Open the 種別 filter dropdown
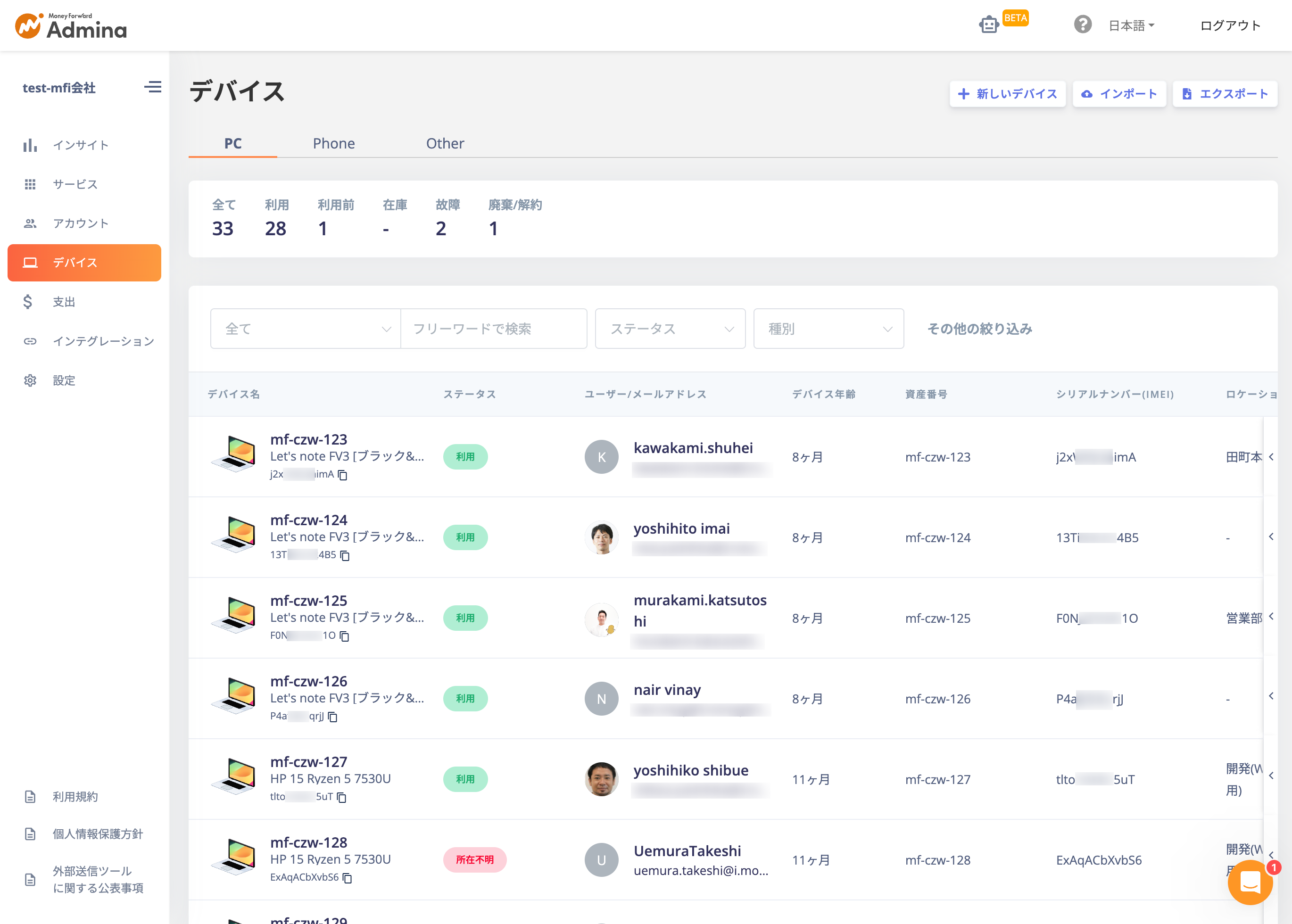 coord(828,328)
